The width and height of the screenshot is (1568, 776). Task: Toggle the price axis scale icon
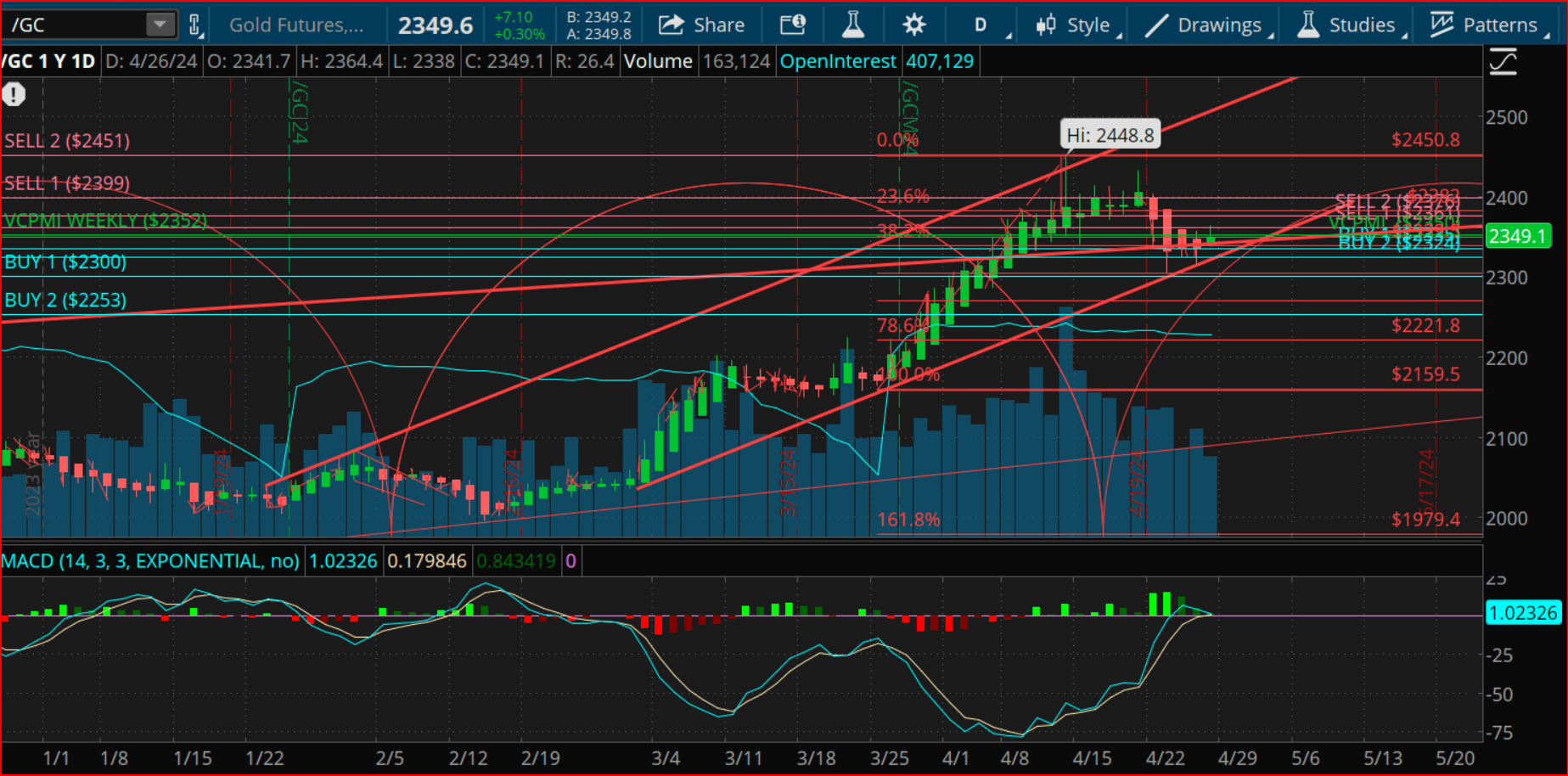1503,62
